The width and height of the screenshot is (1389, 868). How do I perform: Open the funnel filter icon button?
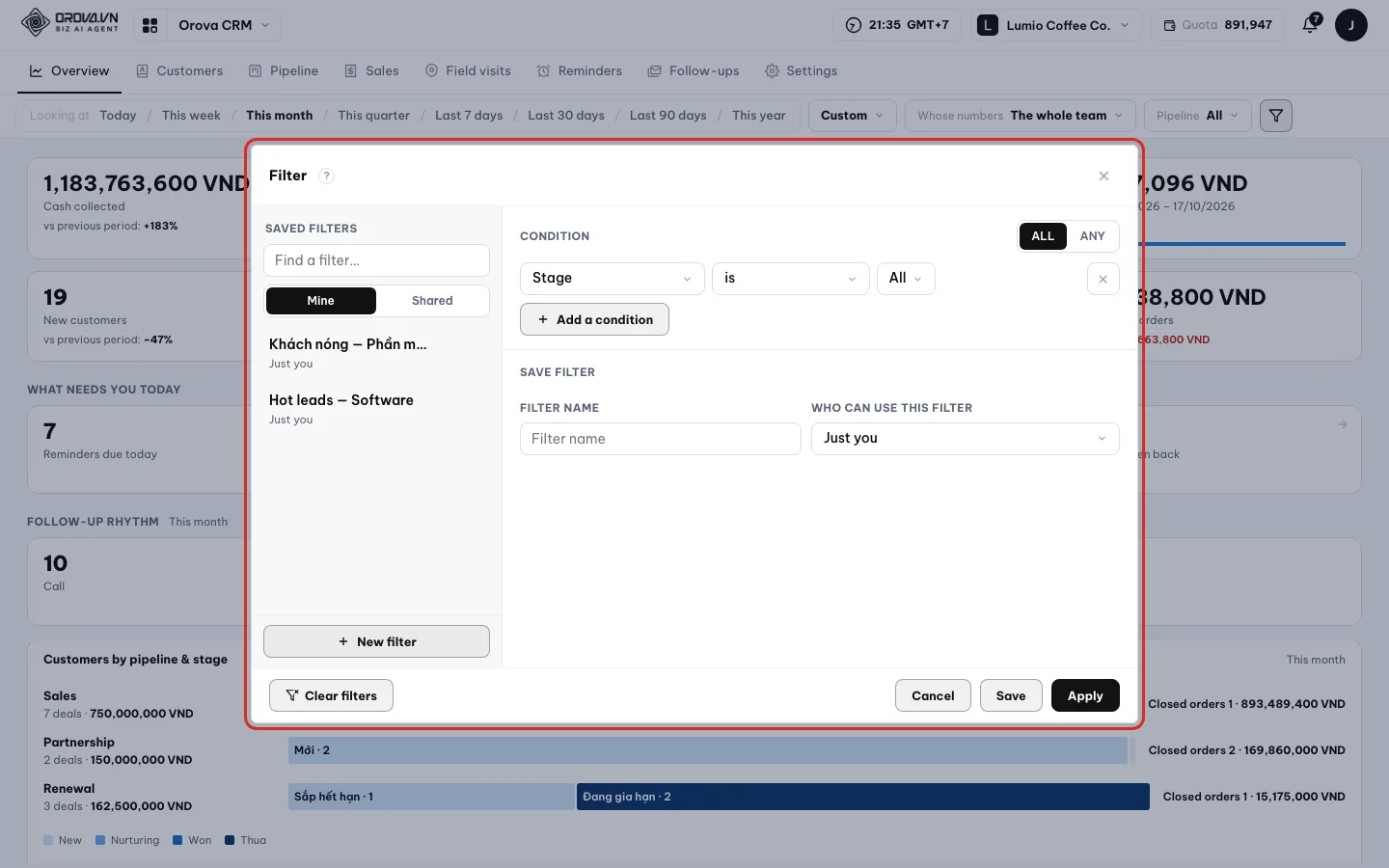(1275, 116)
